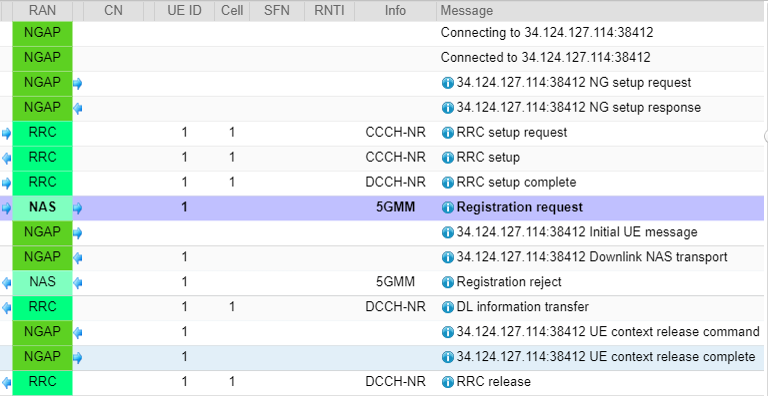Click the UE ID column header
The width and height of the screenshot is (768, 396).
click(184, 11)
